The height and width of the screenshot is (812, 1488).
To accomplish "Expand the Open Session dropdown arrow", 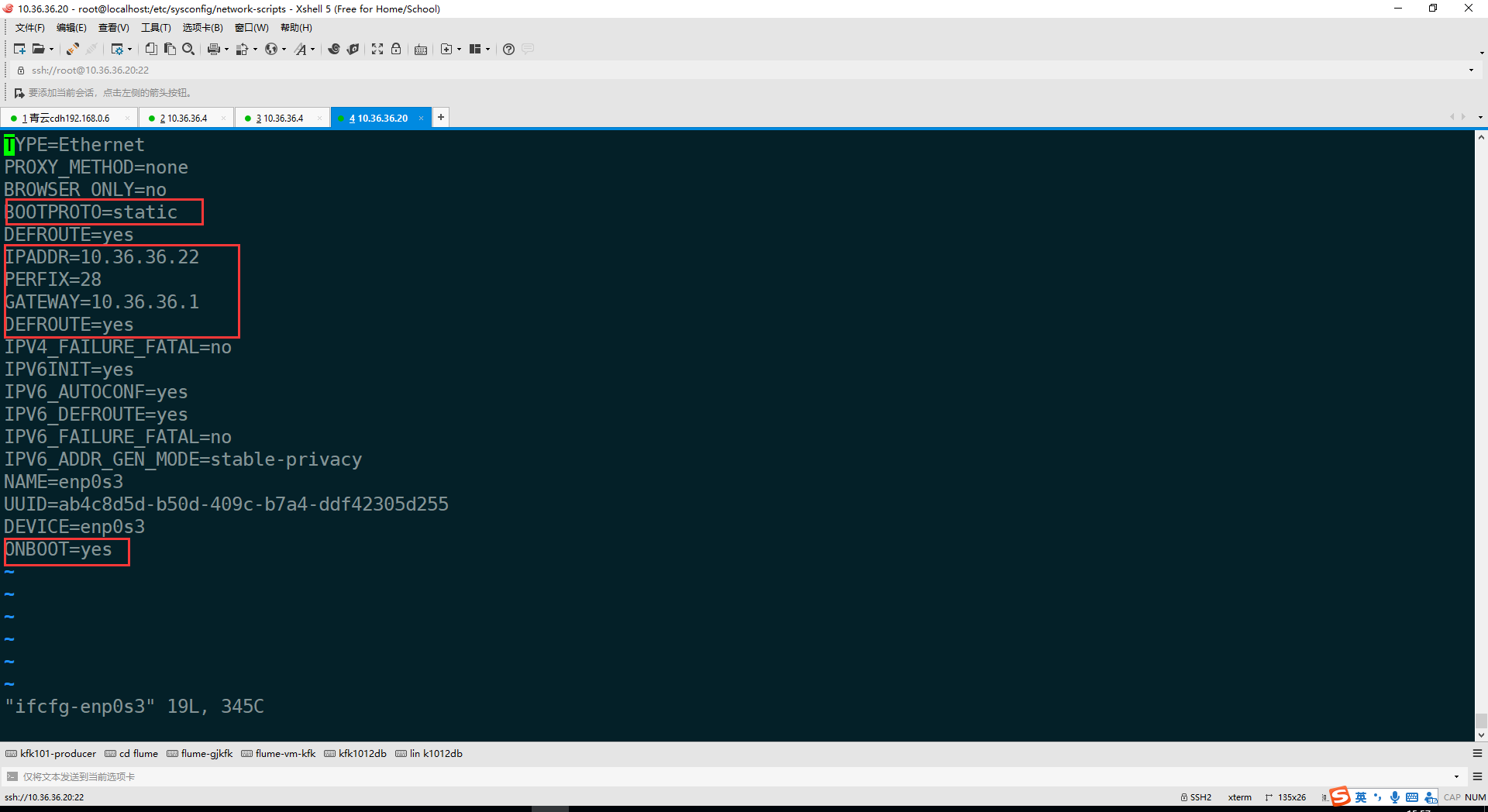I will (51, 49).
